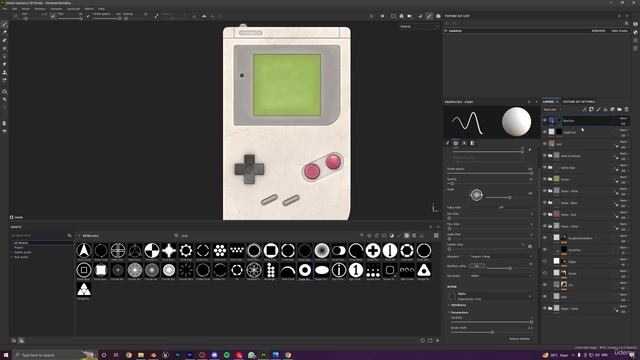Toggle visibility of the bottom folder layer
Image resolution: width=640 pixels, height=360 pixels.
point(545,308)
